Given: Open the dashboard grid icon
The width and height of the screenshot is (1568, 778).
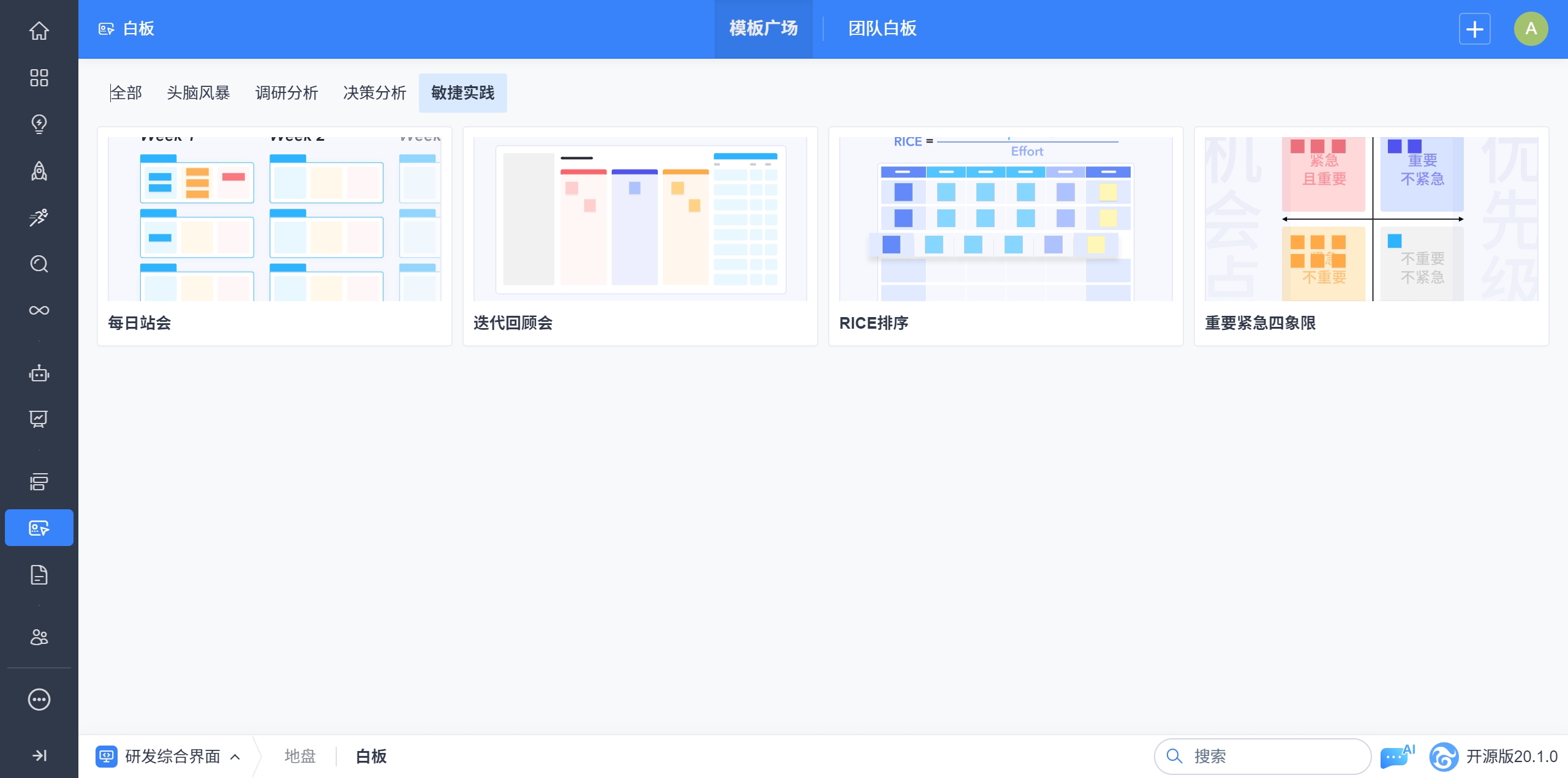Looking at the screenshot, I should click(39, 78).
